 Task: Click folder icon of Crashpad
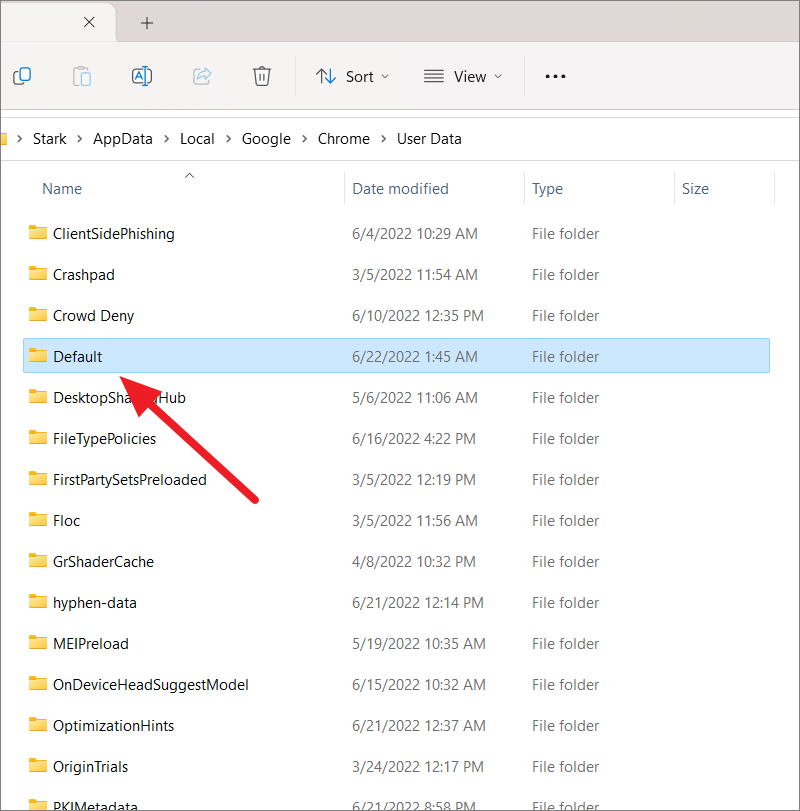[x=38, y=273]
